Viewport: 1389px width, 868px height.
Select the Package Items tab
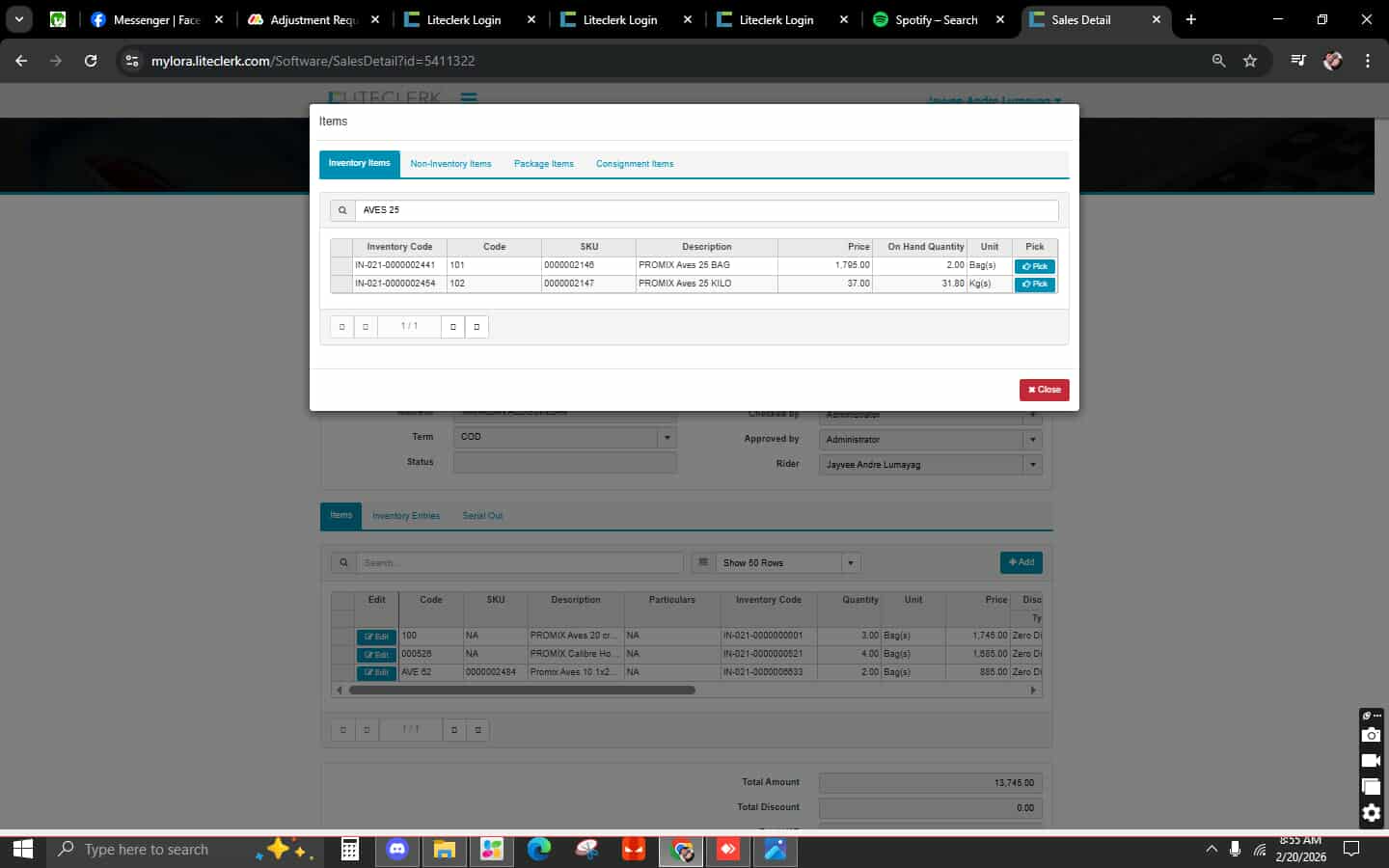point(543,164)
